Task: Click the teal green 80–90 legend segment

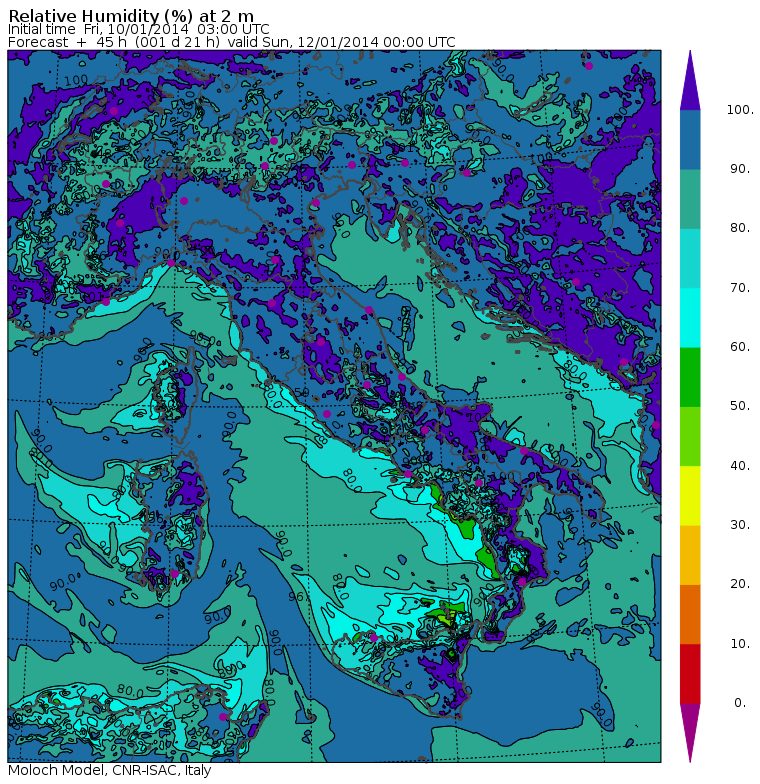Action: tap(690, 199)
